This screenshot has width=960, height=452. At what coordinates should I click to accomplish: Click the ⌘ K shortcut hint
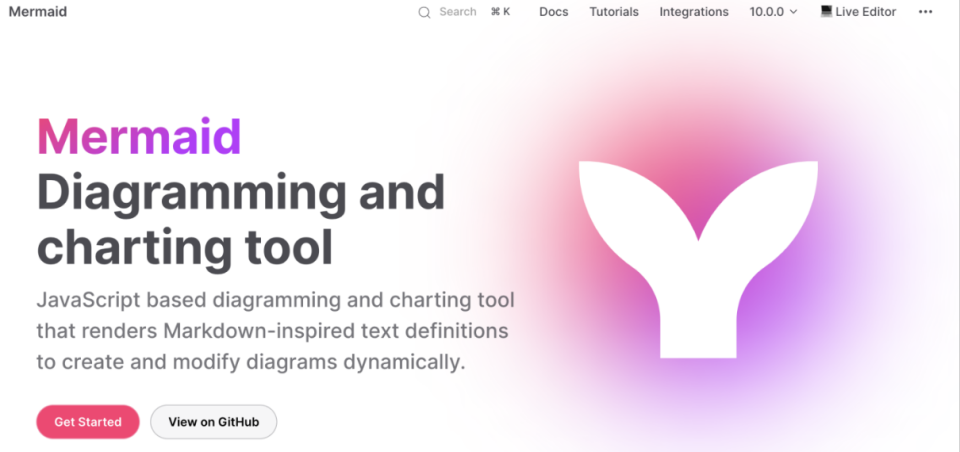pos(500,12)
